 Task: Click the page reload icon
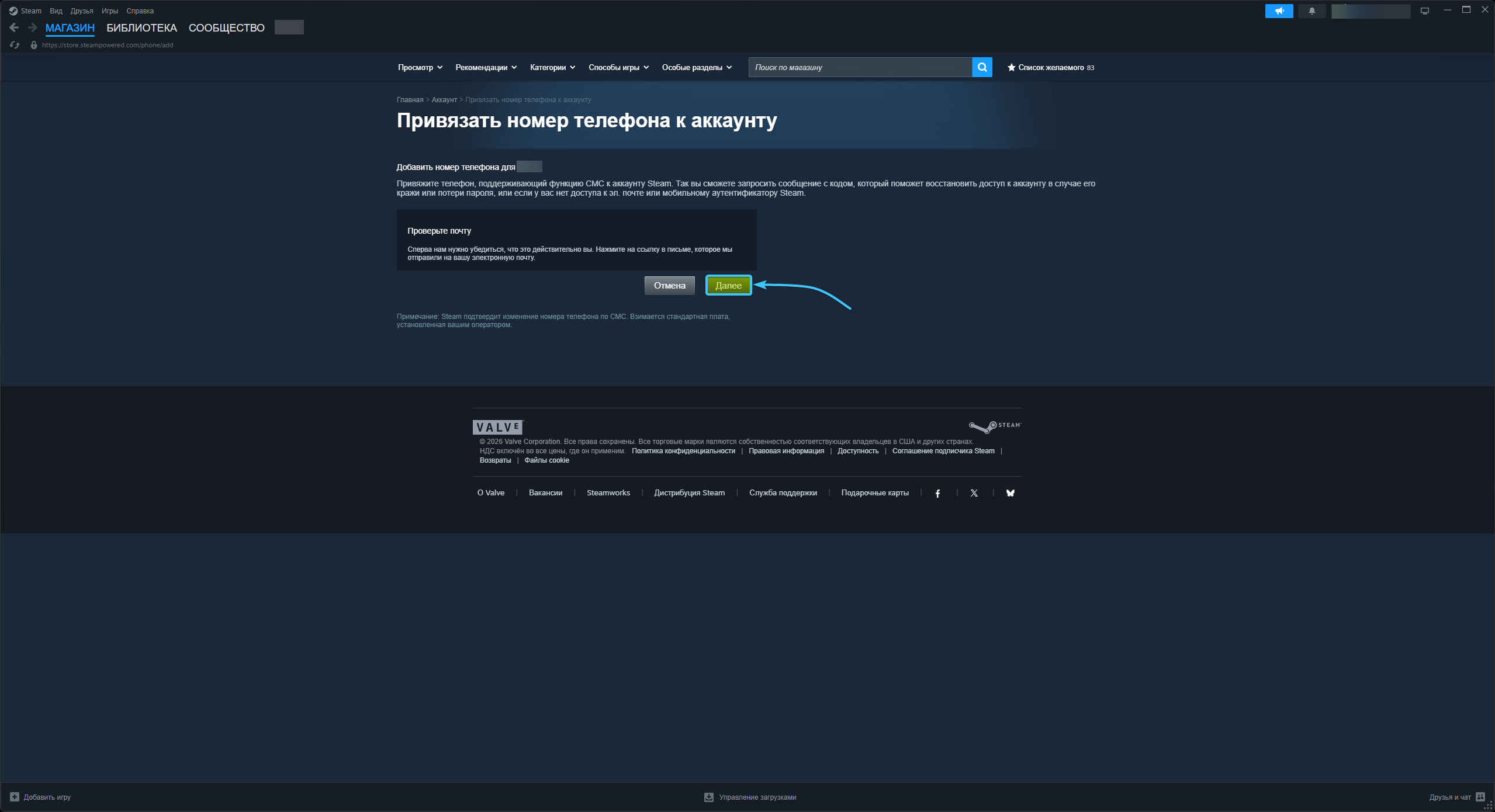coord(15,45)
